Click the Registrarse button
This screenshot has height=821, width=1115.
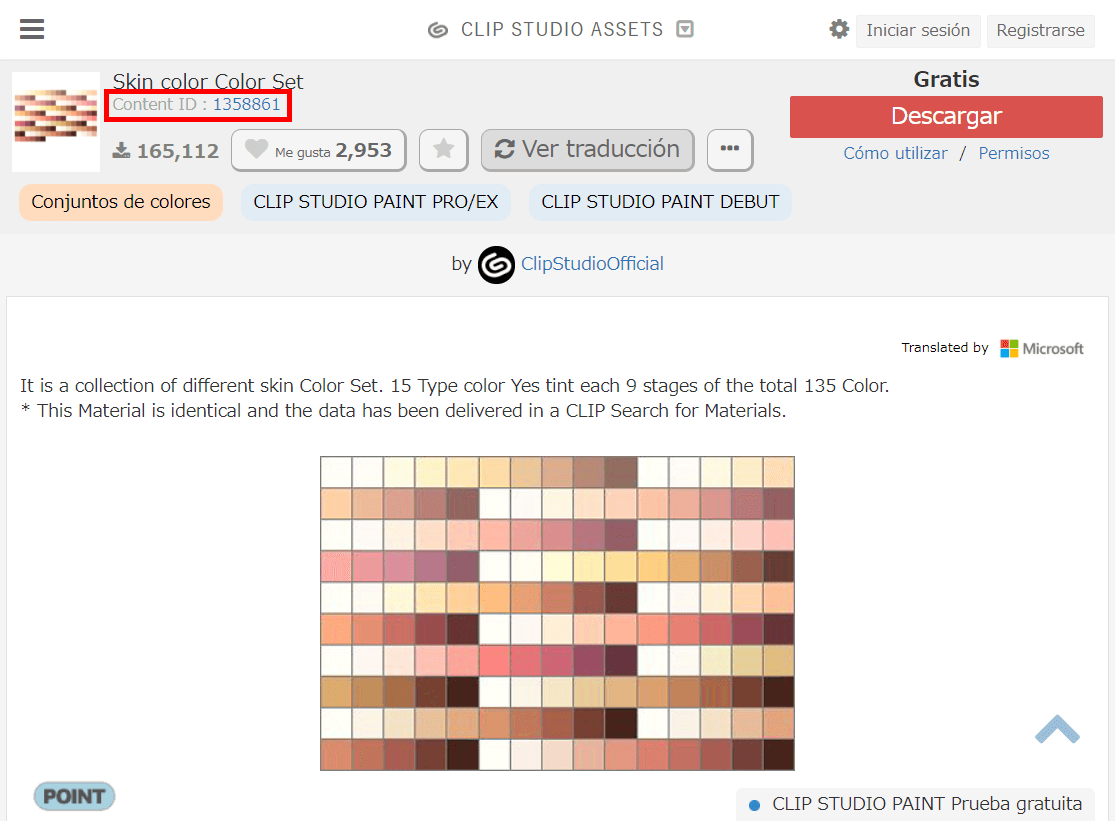tap(1040, 30)
